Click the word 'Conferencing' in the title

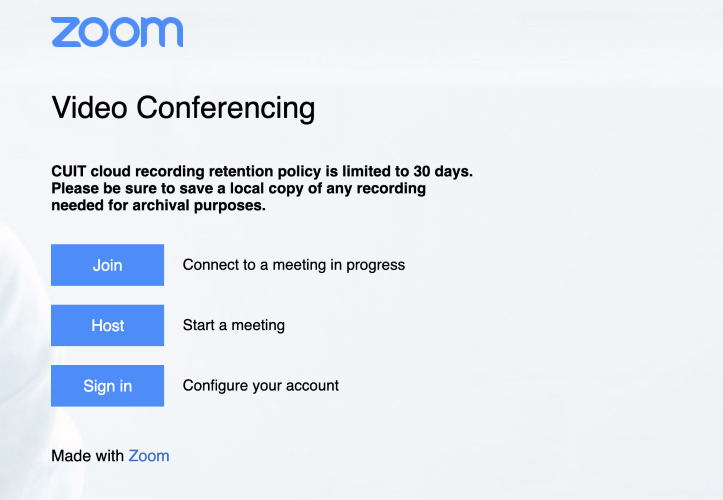click(x=226, y=107)
